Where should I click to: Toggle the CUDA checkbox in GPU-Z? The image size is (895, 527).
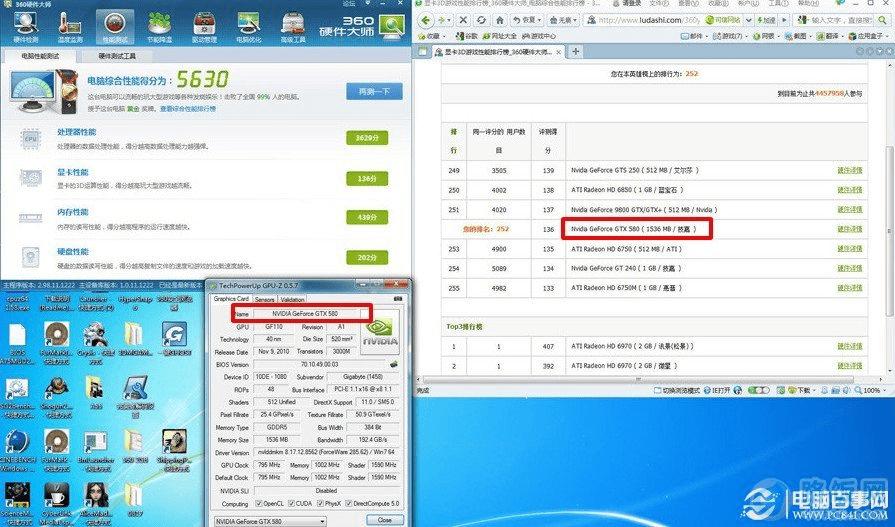(292, 504)
